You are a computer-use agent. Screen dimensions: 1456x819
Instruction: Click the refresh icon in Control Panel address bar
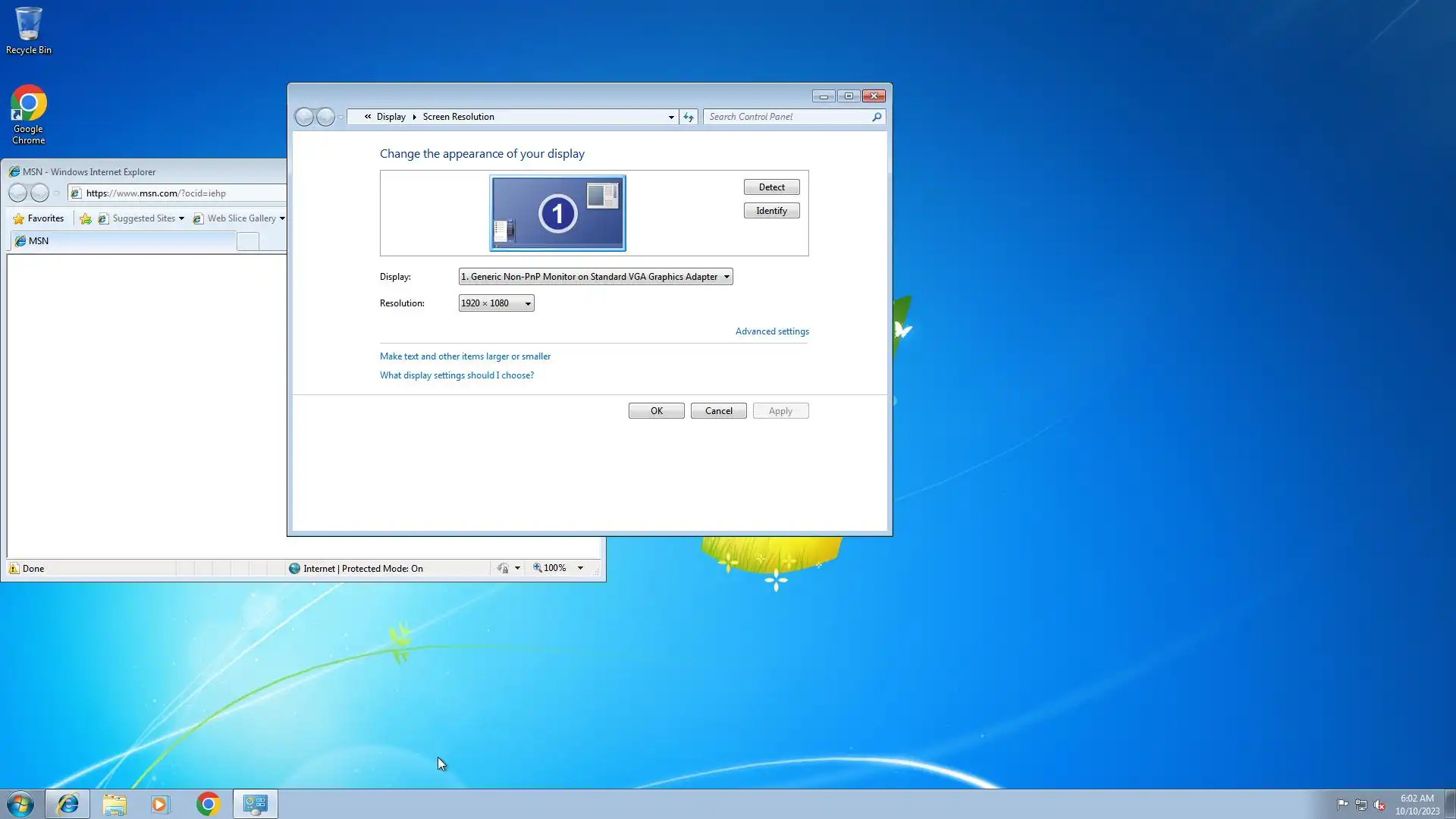(x=689, y=117)
